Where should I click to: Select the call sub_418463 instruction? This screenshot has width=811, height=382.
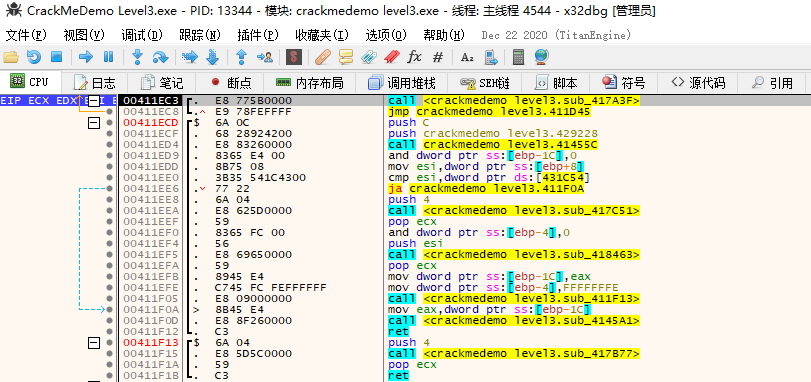point(514,254)
